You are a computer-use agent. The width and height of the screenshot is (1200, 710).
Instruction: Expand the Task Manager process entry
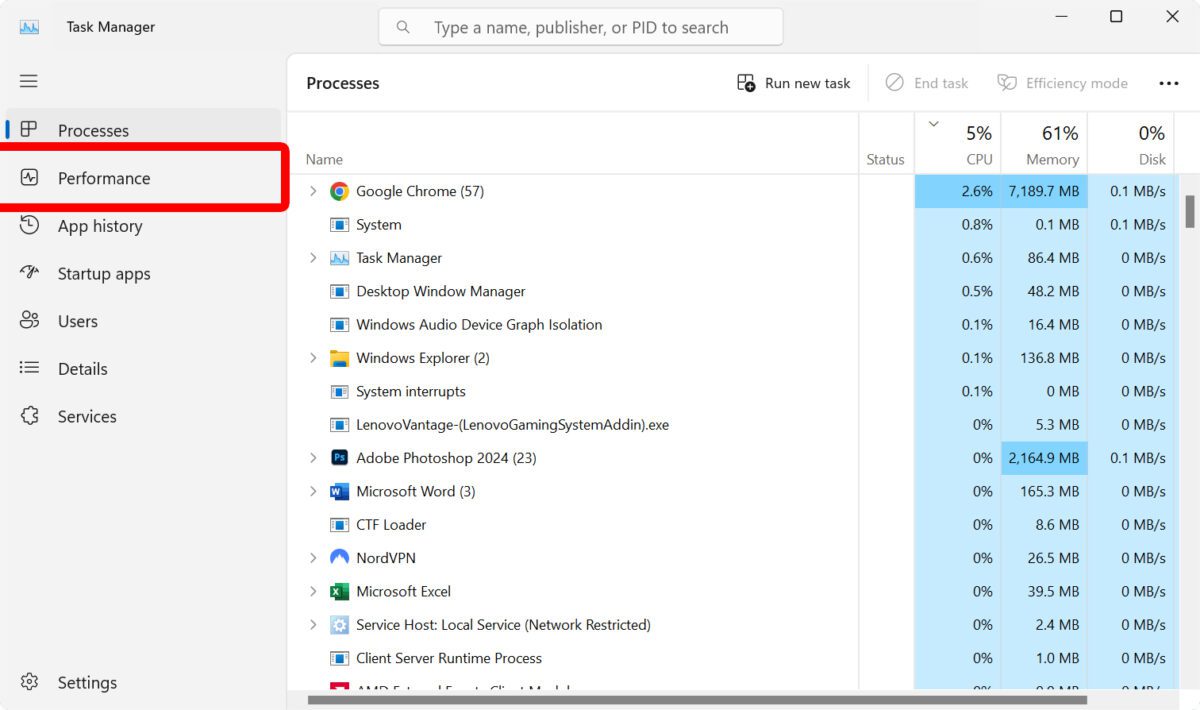(x=313, y=258)
